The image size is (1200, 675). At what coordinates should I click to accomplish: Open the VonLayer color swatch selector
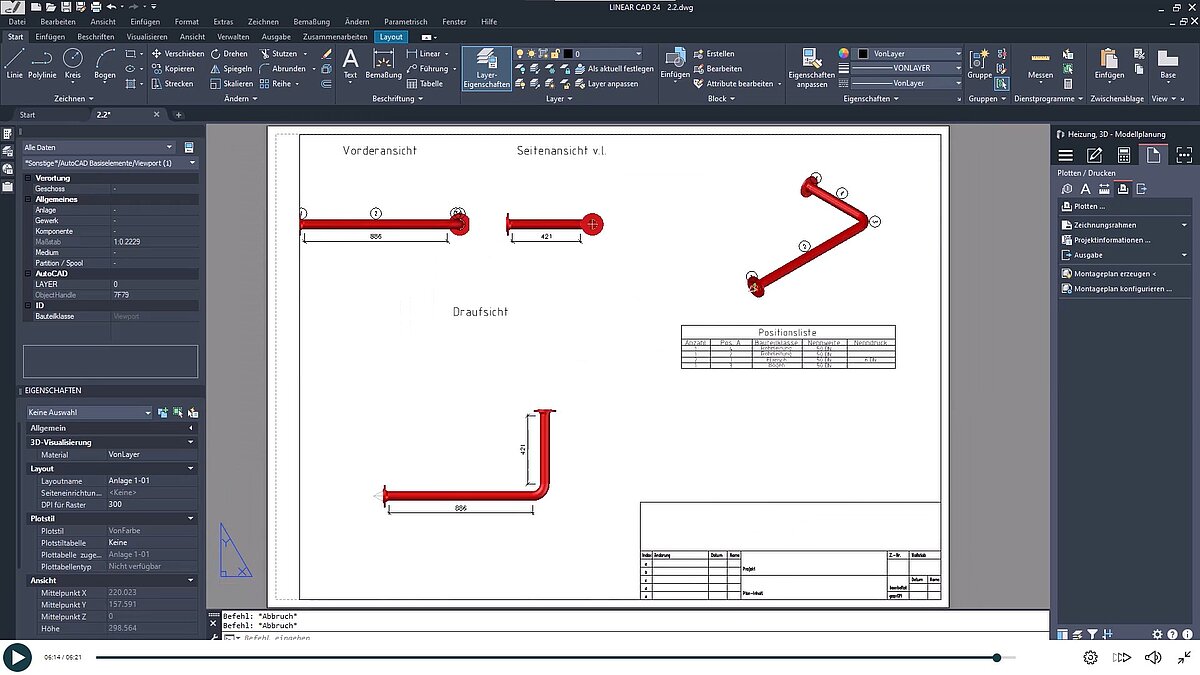click(957, 54)
